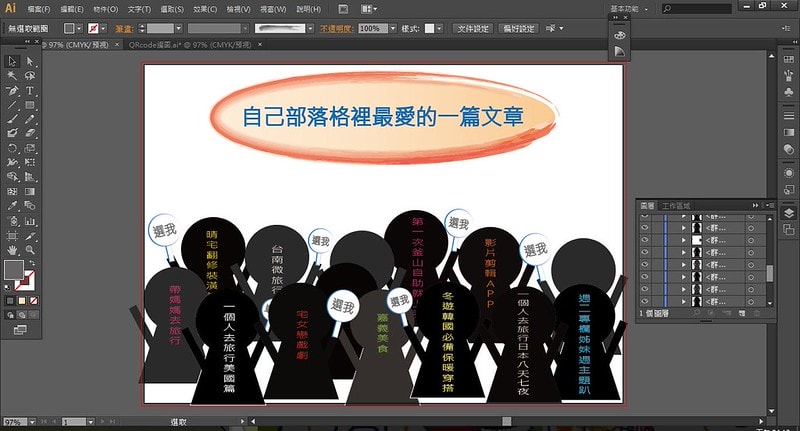This screenshot has width=800, height=431.
Task: Select the Eraser tool
Action: click(30, 134)
